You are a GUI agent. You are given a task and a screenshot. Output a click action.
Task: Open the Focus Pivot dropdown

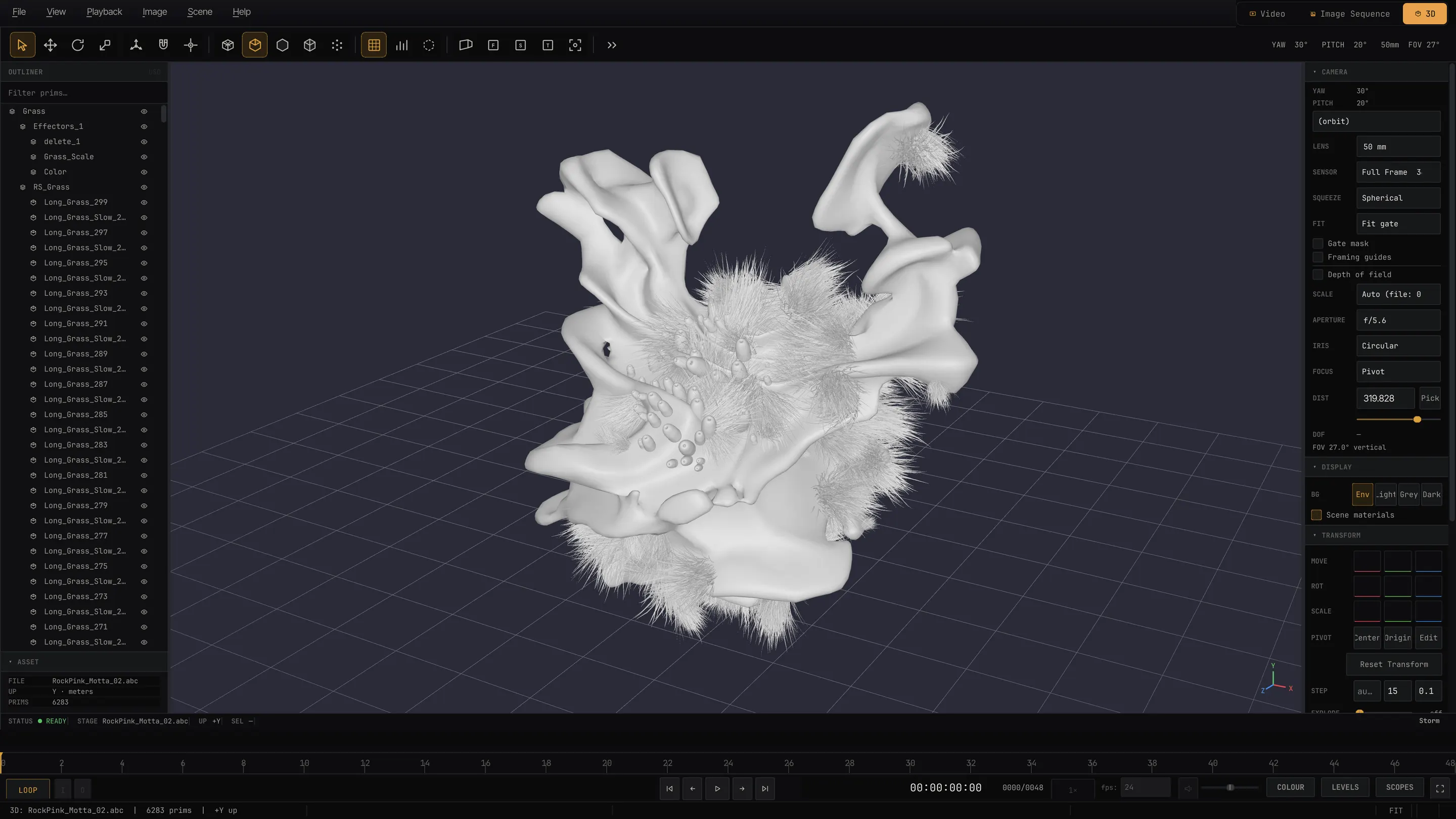click(1398, 372)
